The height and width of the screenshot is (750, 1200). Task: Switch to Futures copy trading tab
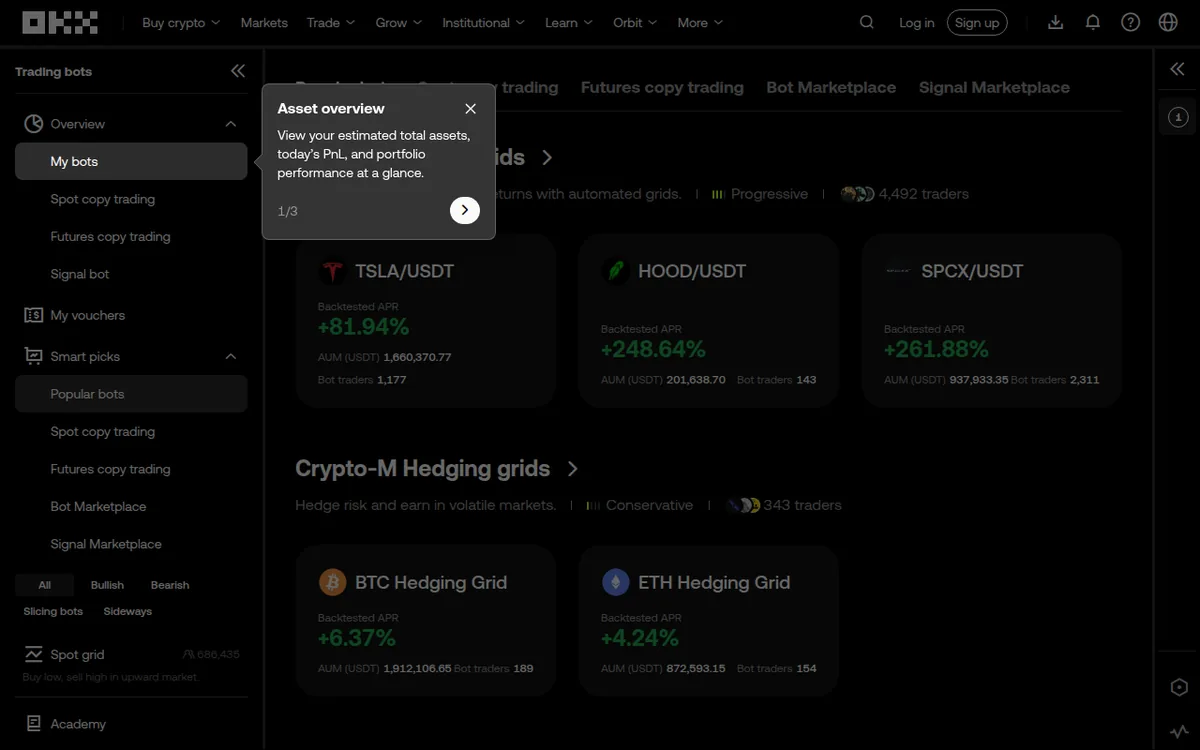coord(662,87)
